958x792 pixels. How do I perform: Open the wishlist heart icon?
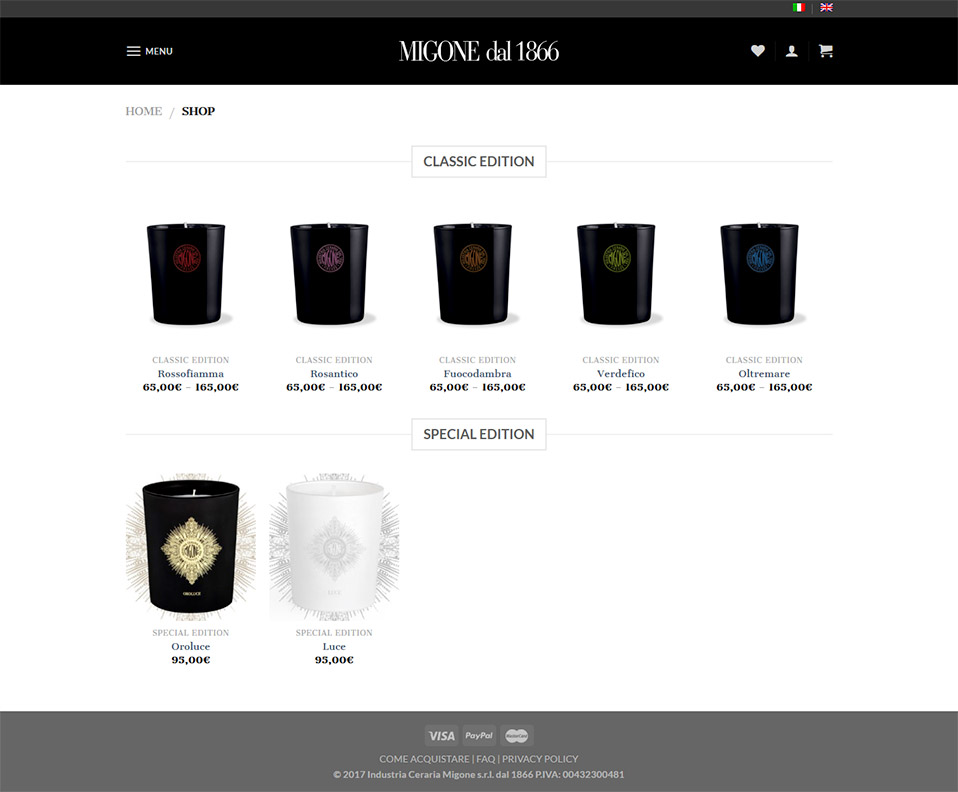pyautogui.click(x=758, y=51)
